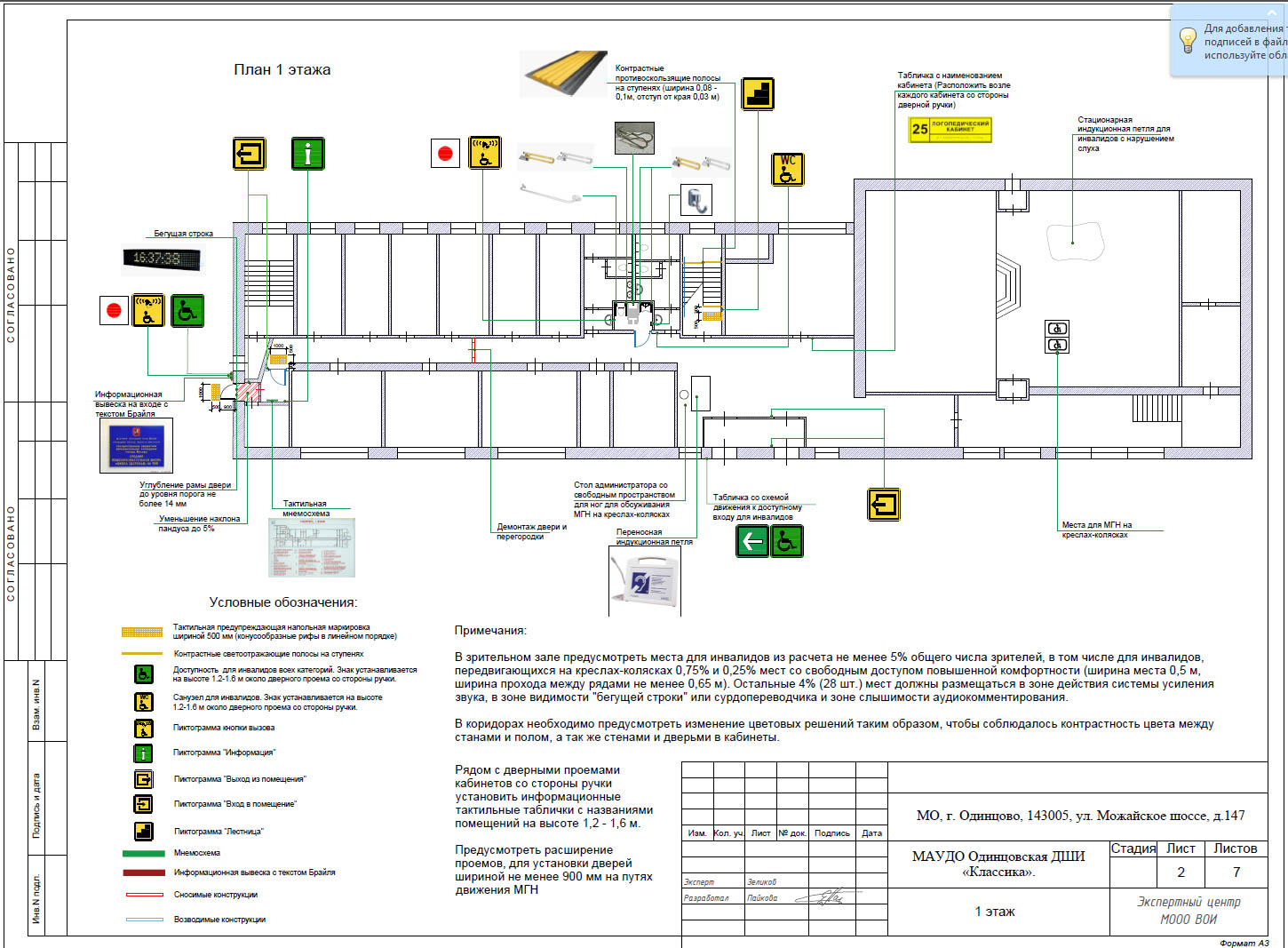Select the legend pictogram "Выход из помещения"
Viewport: 1288px width, 948px height.
143,779
